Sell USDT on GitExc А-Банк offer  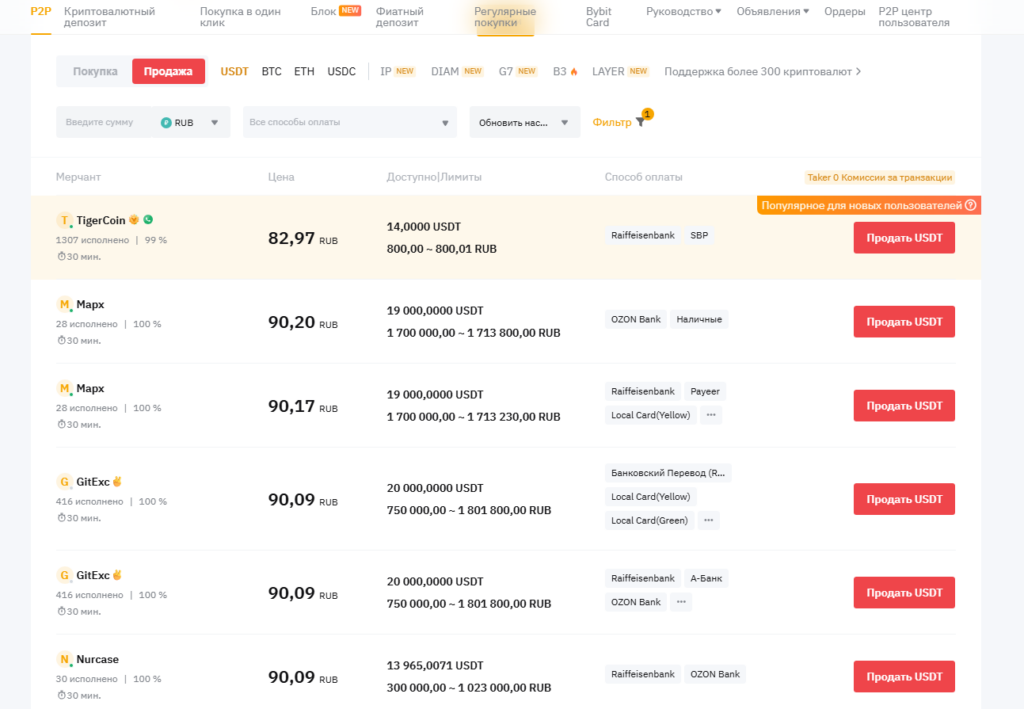tap(904, 592)
